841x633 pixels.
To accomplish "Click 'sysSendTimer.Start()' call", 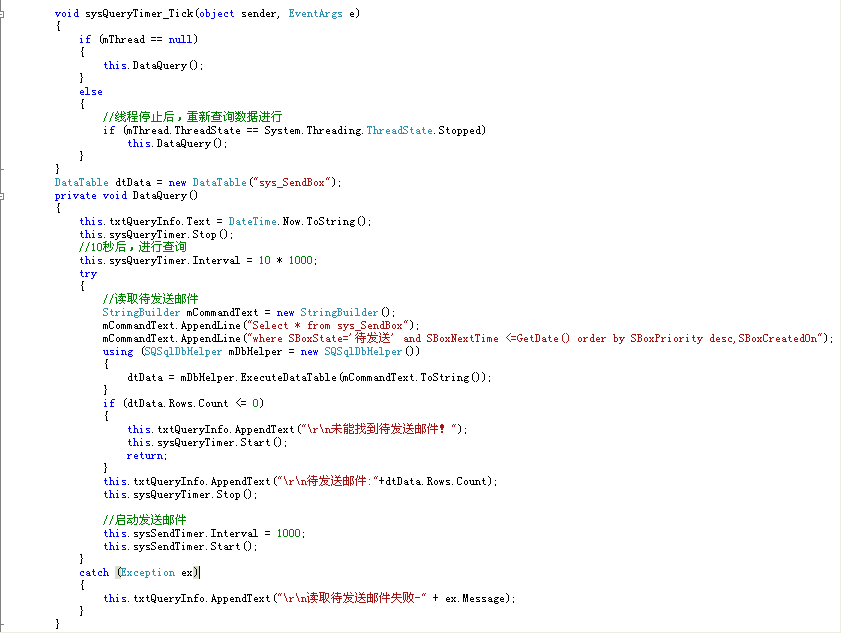I will (192, 547).
